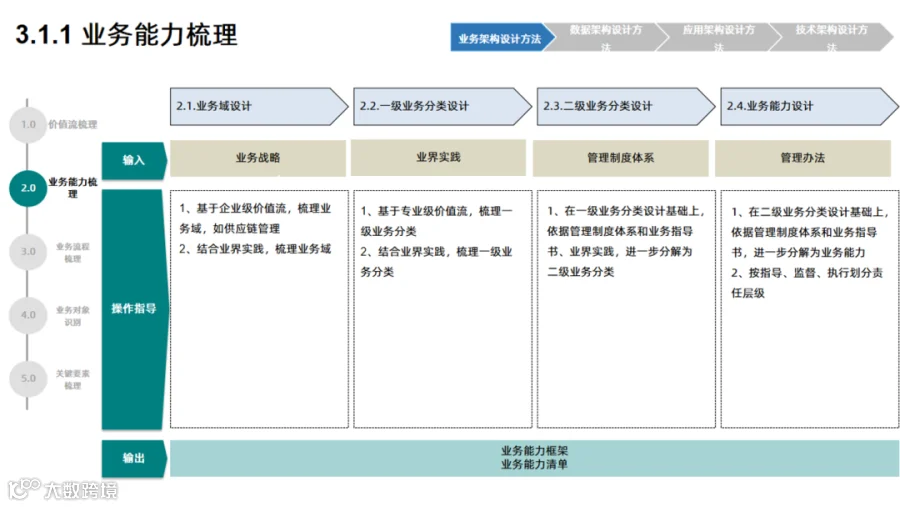Click the 2.2.一级业务分类设计 arrow
Screen dimensions: 900x507
point(443,106)
